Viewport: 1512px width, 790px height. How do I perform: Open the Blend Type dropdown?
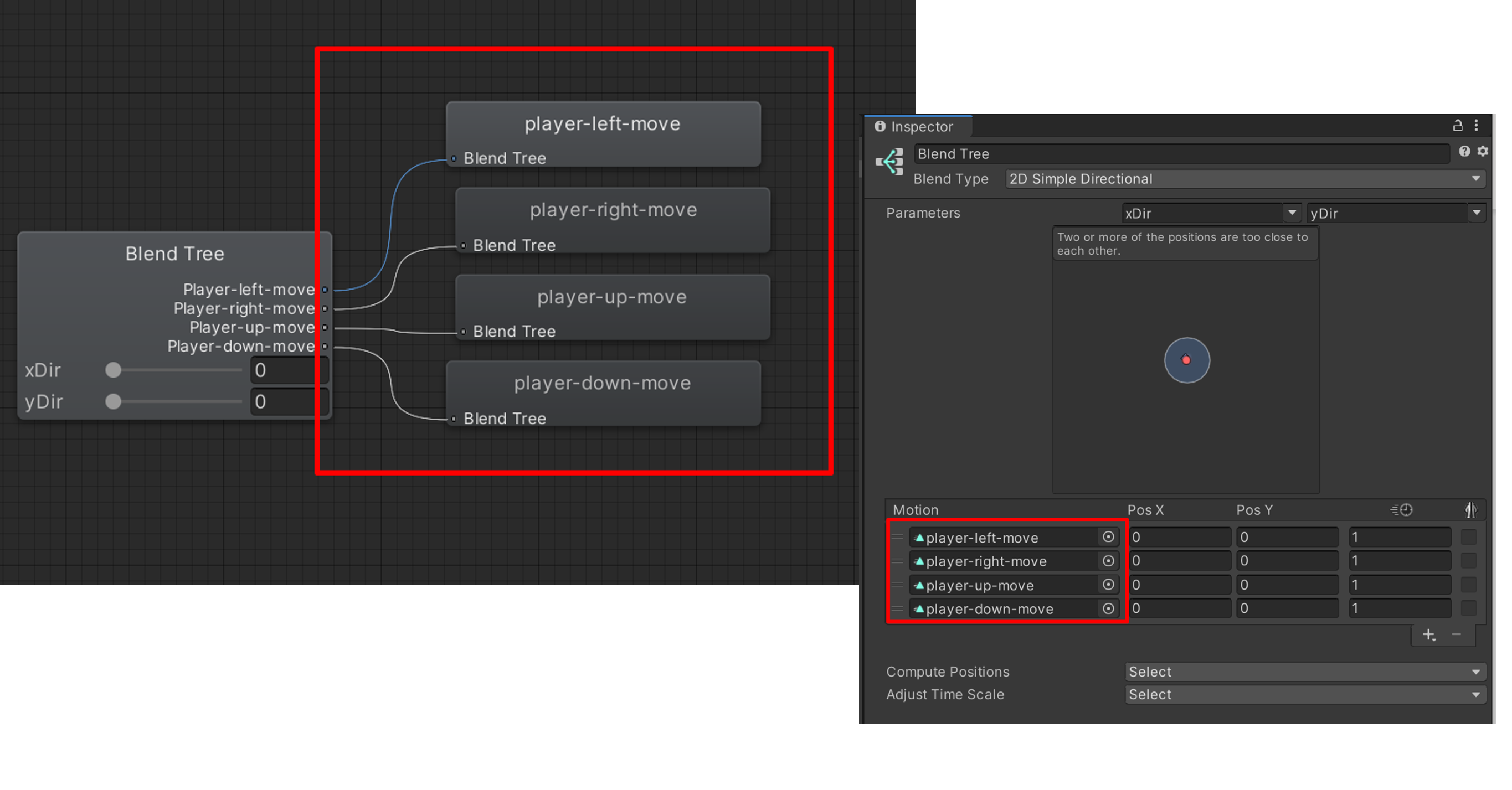tap(1245, 179)
